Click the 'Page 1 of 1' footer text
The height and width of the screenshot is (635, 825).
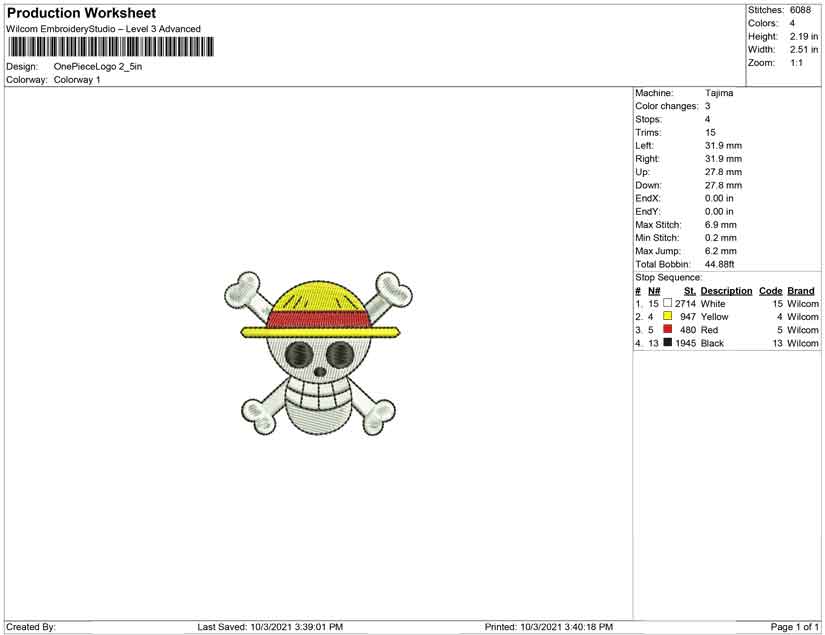pos(794,627)
